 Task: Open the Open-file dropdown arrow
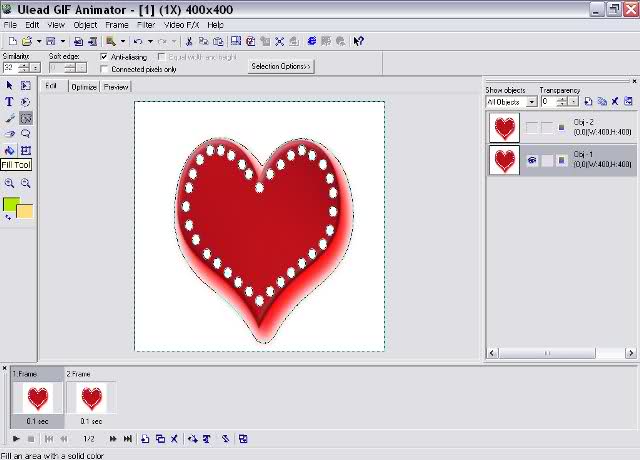(x=39, y=41)
